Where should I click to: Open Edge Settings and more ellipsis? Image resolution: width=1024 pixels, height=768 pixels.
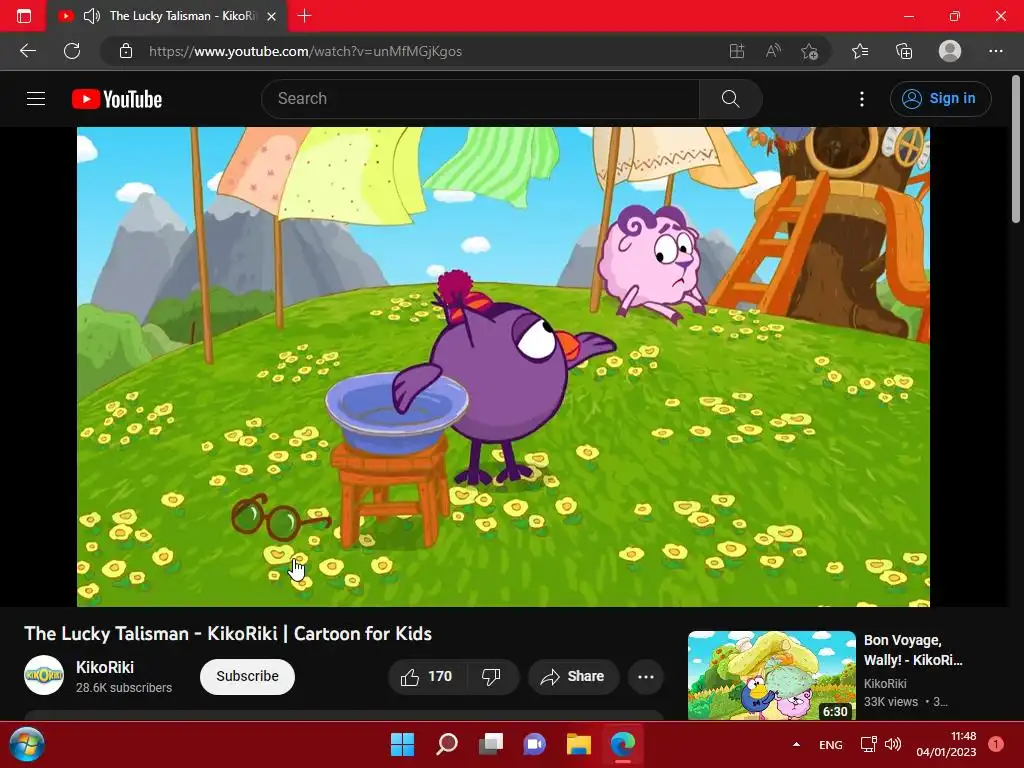click(996, 51)
